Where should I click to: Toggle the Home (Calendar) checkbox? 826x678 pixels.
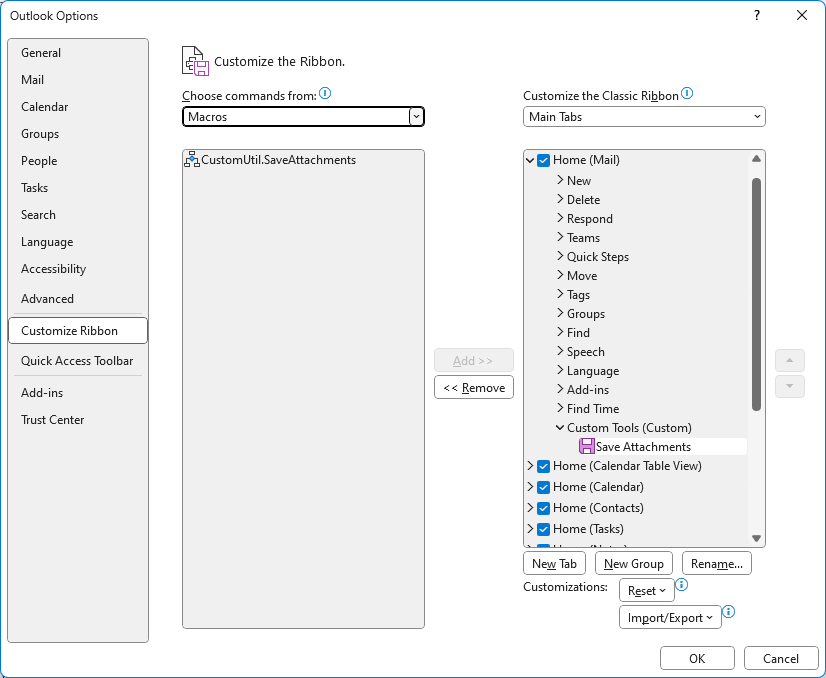pos(543,487)
